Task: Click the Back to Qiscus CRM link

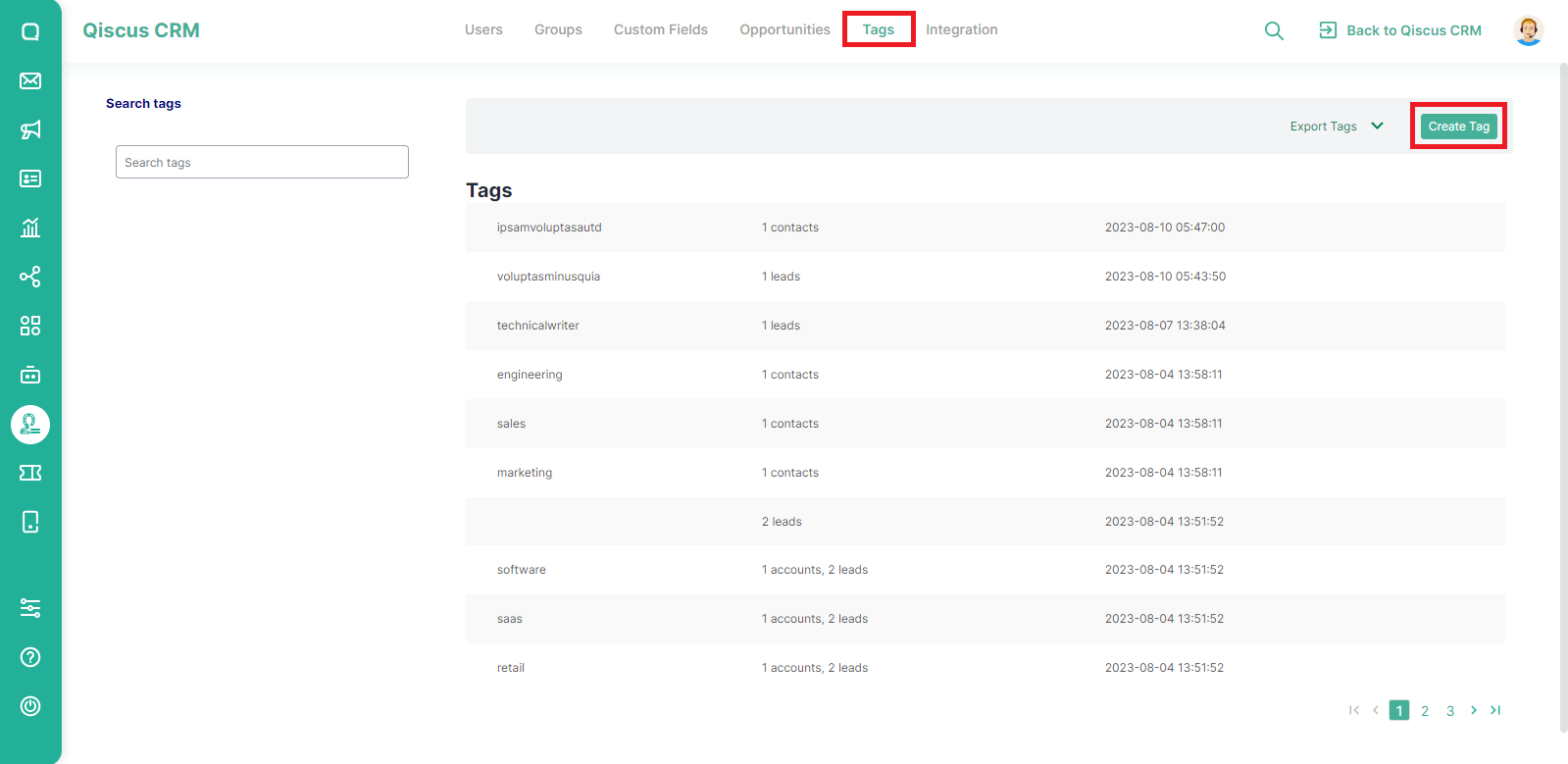Action: (x=1414, y=30)
